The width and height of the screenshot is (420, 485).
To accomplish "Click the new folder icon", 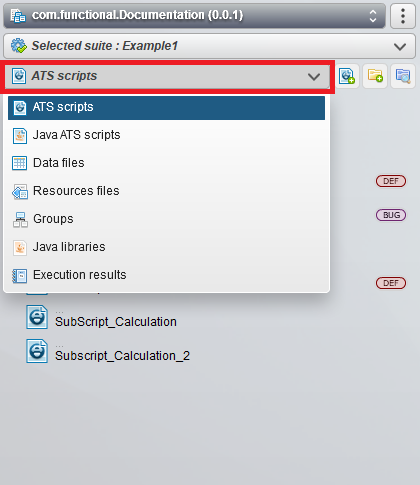I will tap(375, 76).
